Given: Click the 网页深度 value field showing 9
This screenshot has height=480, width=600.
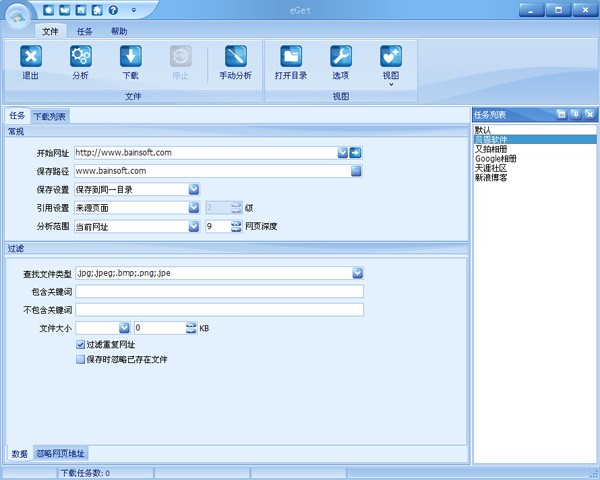Looking at the screenshot, I should coord(218,226).
